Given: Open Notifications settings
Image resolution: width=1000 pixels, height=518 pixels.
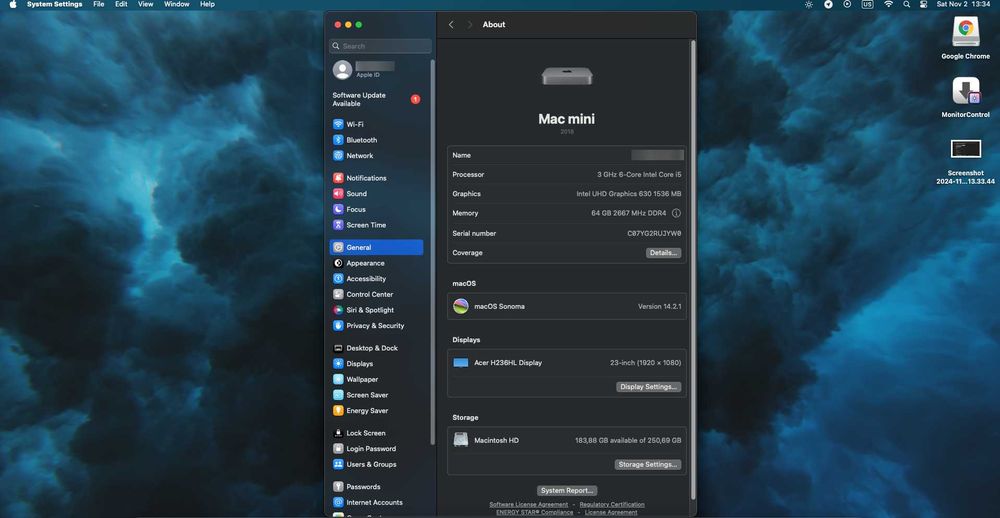Looking at the screenshot, I should [376, 178].
